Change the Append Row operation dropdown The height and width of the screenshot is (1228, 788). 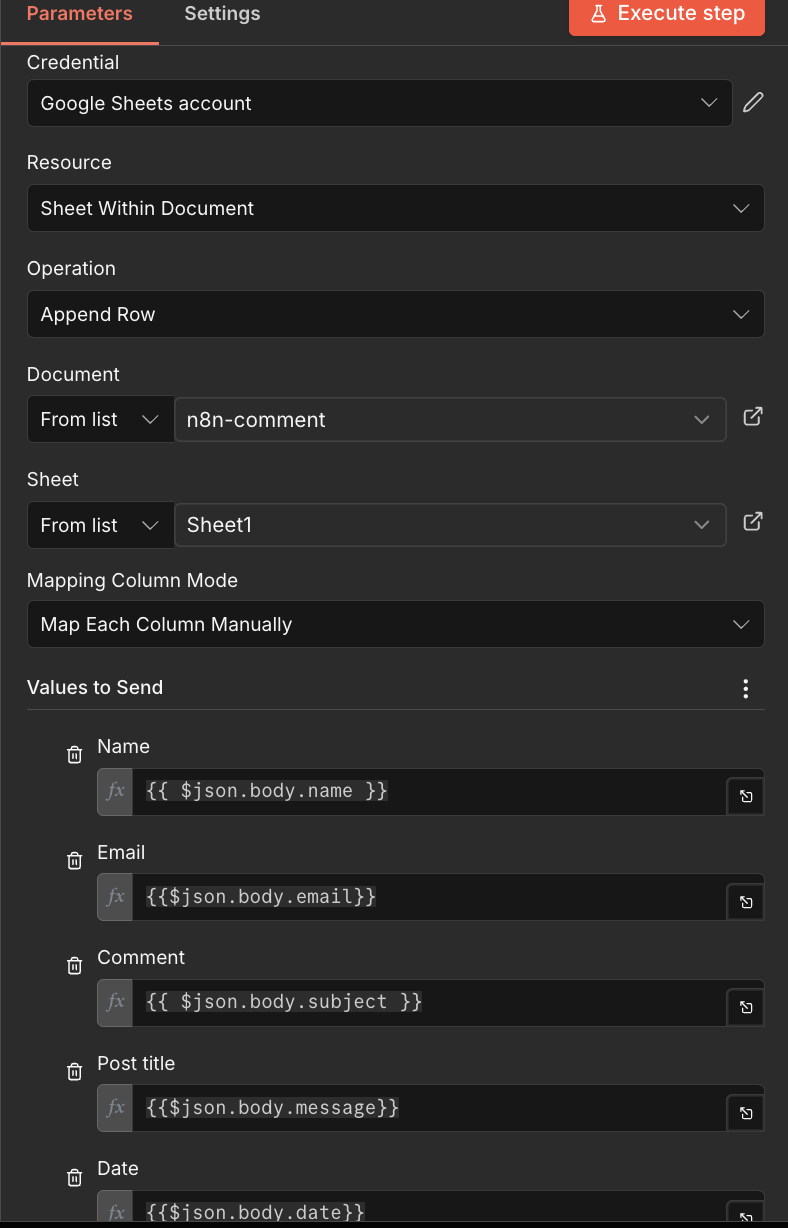(x=395, y=314)
